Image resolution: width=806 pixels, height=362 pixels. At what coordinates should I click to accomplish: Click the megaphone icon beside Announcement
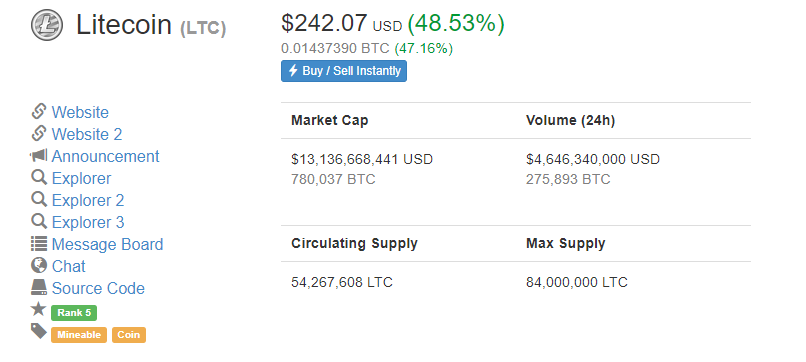point(39,155)
